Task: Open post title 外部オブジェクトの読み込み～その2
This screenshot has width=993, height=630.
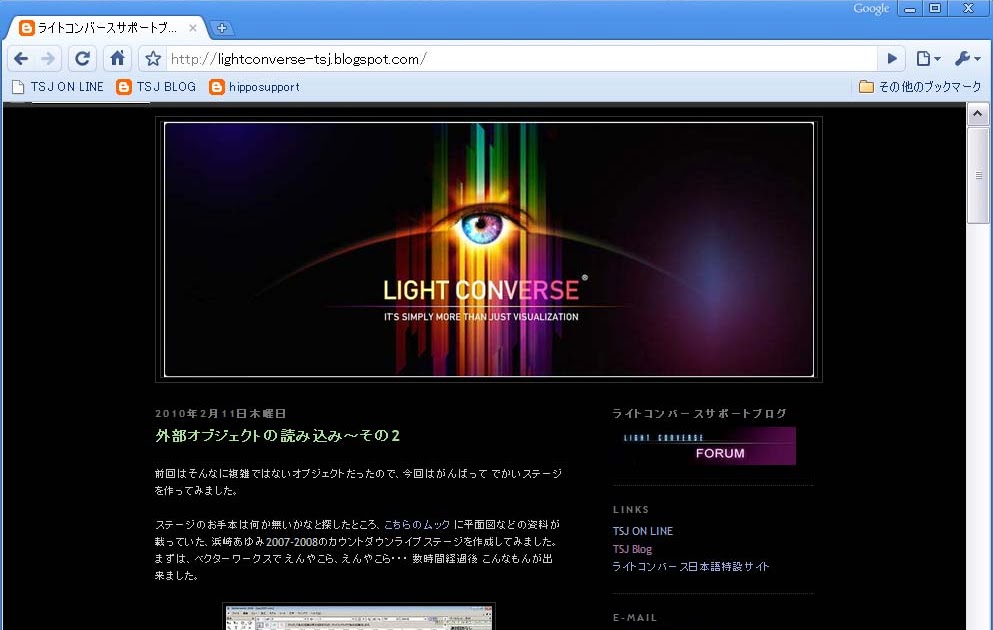Action: pyautogui.click(x=277, y=436)
